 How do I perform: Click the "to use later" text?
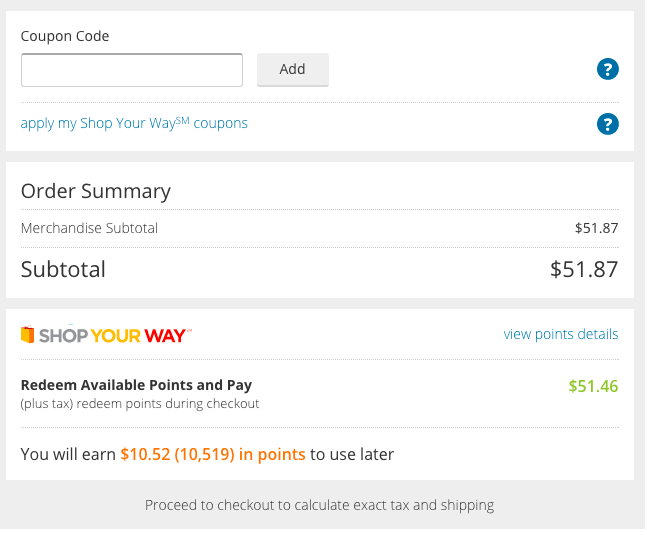click(352, 454)
